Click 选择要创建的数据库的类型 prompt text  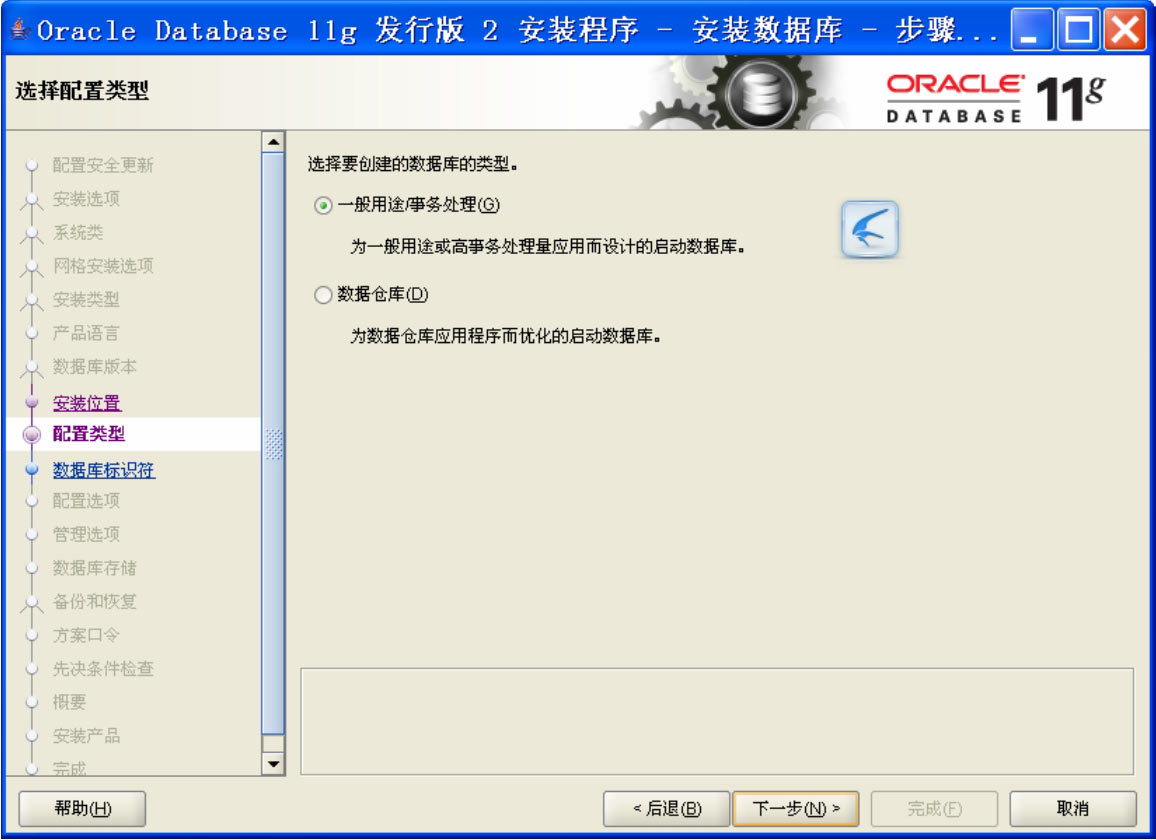(412, 164)
